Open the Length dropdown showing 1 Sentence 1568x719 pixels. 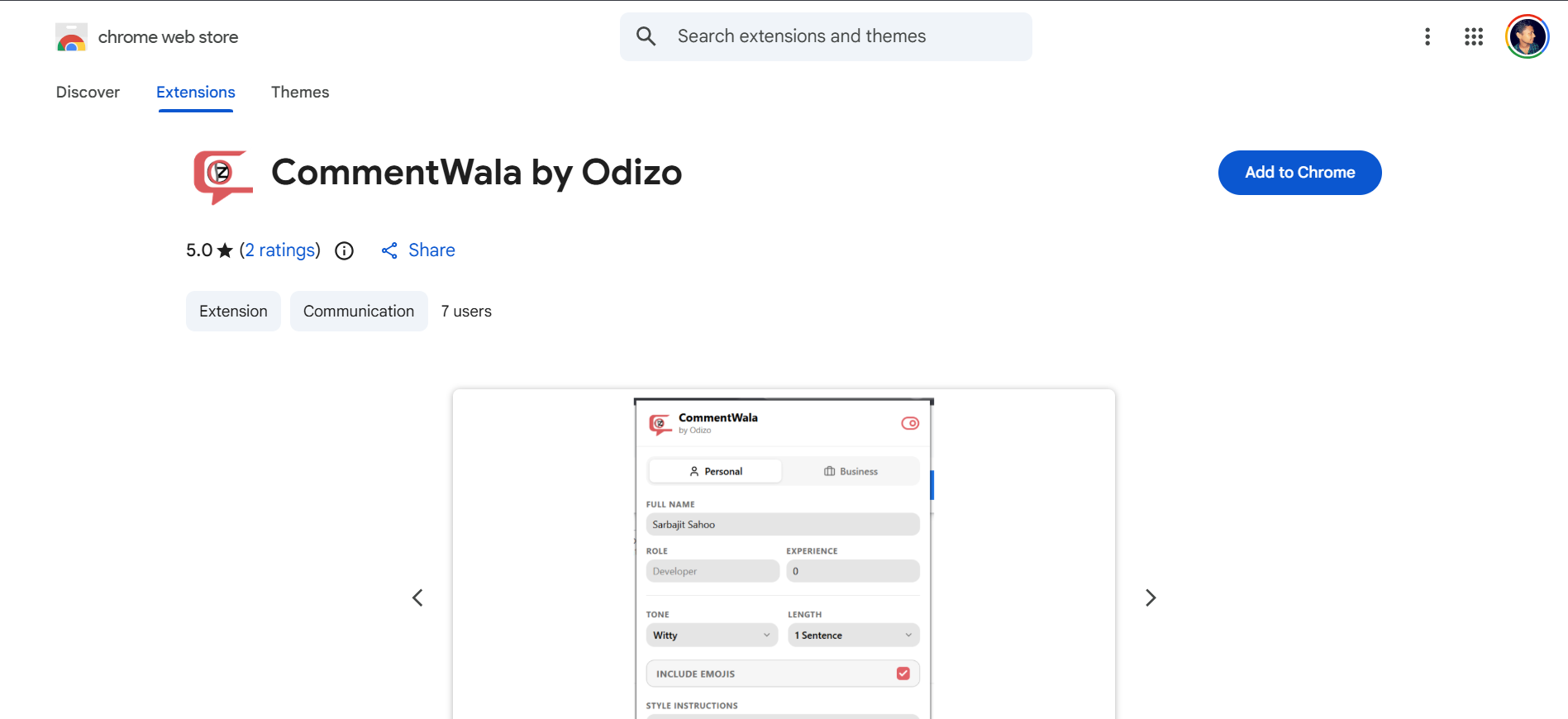(852, 635)
